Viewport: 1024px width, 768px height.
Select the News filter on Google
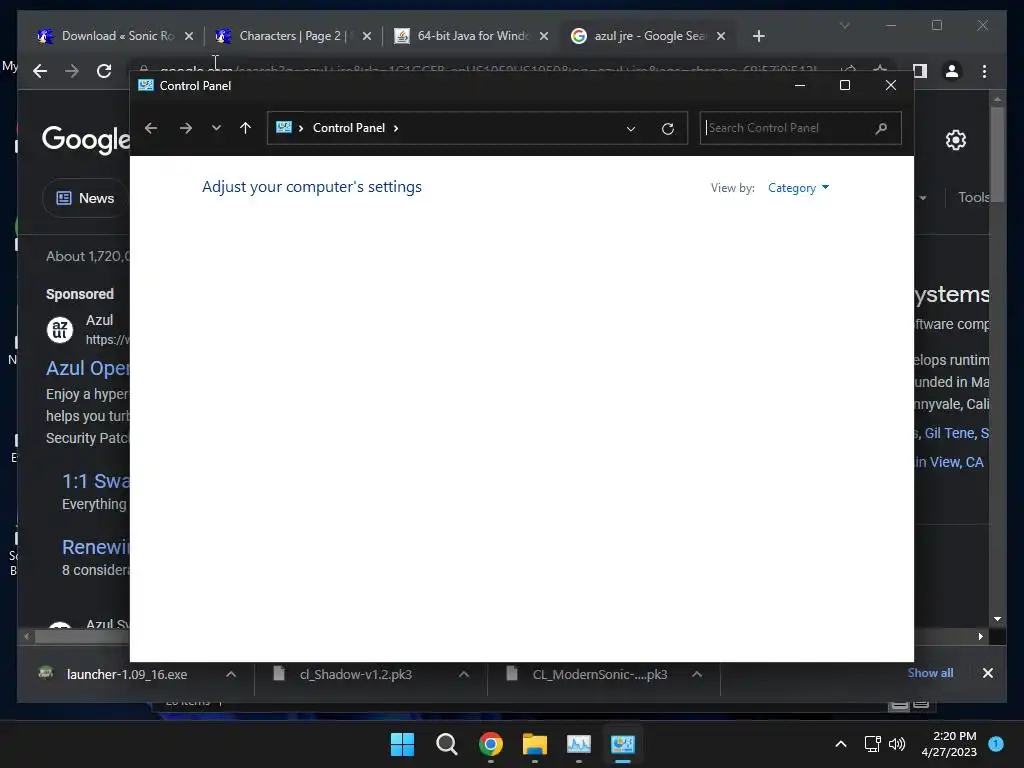click(86, 198)
